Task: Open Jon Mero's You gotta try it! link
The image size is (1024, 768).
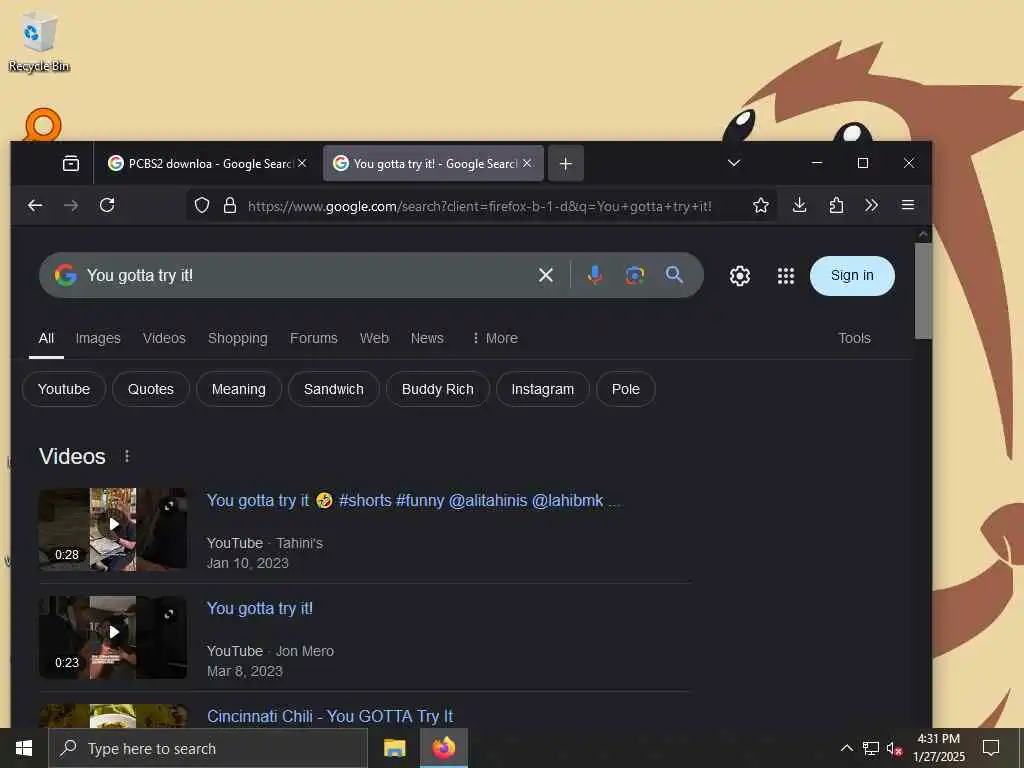Action: [260, 609]
